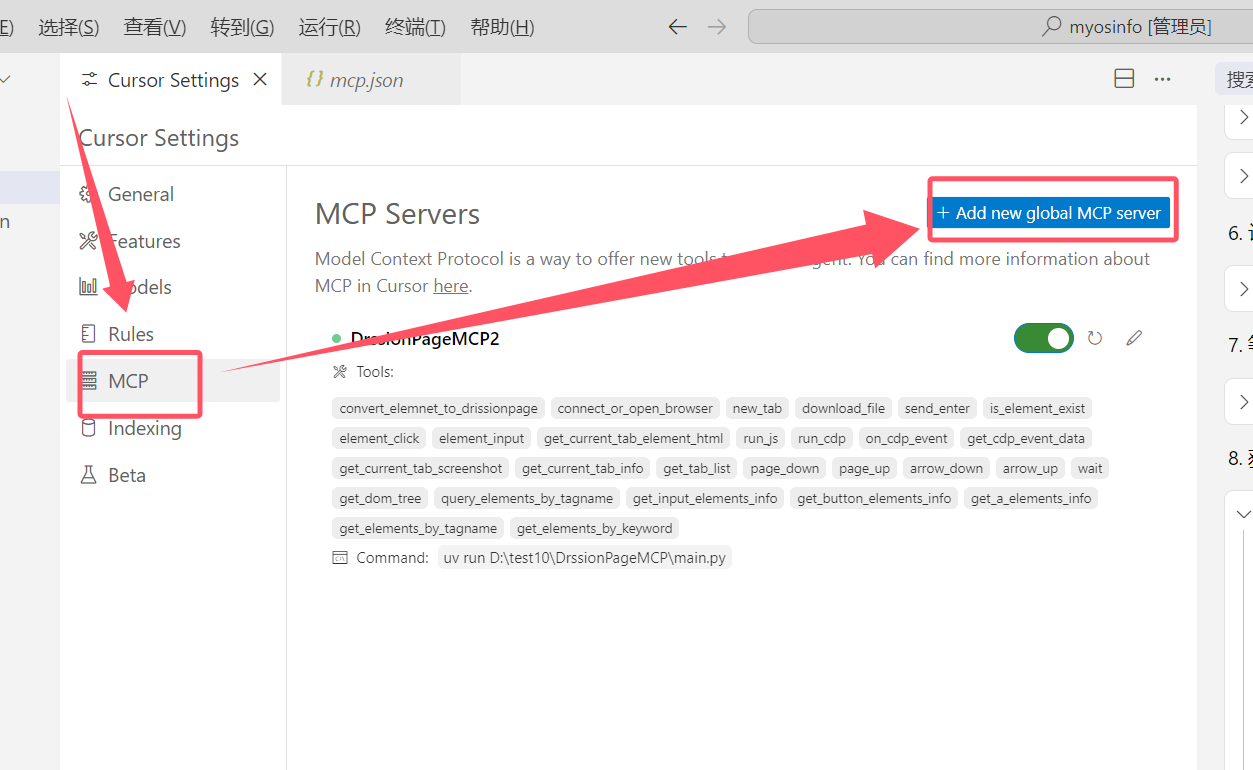This screenshot has height=770, width=1253.
Task: Open General settings section
Action: (173, 194)
